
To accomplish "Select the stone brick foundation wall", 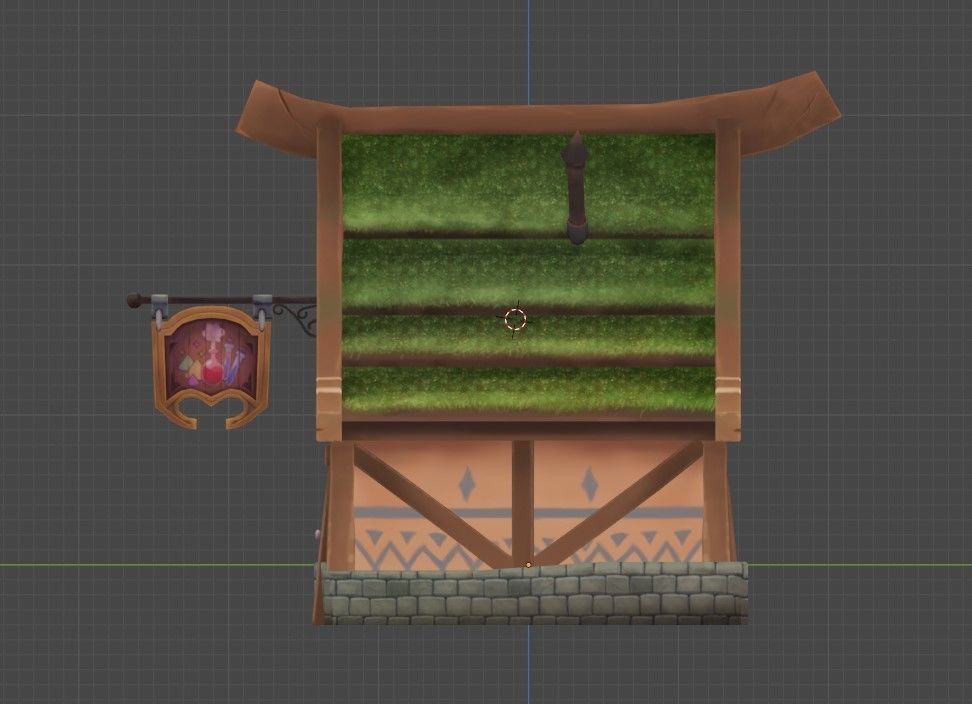I will pos(535,593).
